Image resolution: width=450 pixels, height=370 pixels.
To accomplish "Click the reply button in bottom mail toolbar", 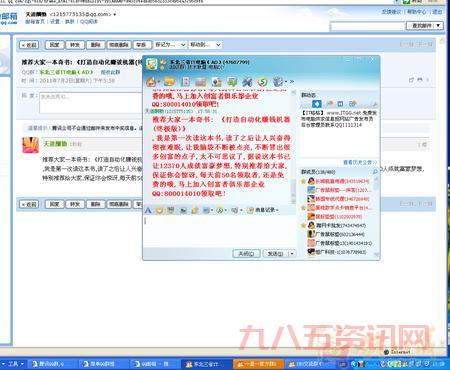I will 54,204.
